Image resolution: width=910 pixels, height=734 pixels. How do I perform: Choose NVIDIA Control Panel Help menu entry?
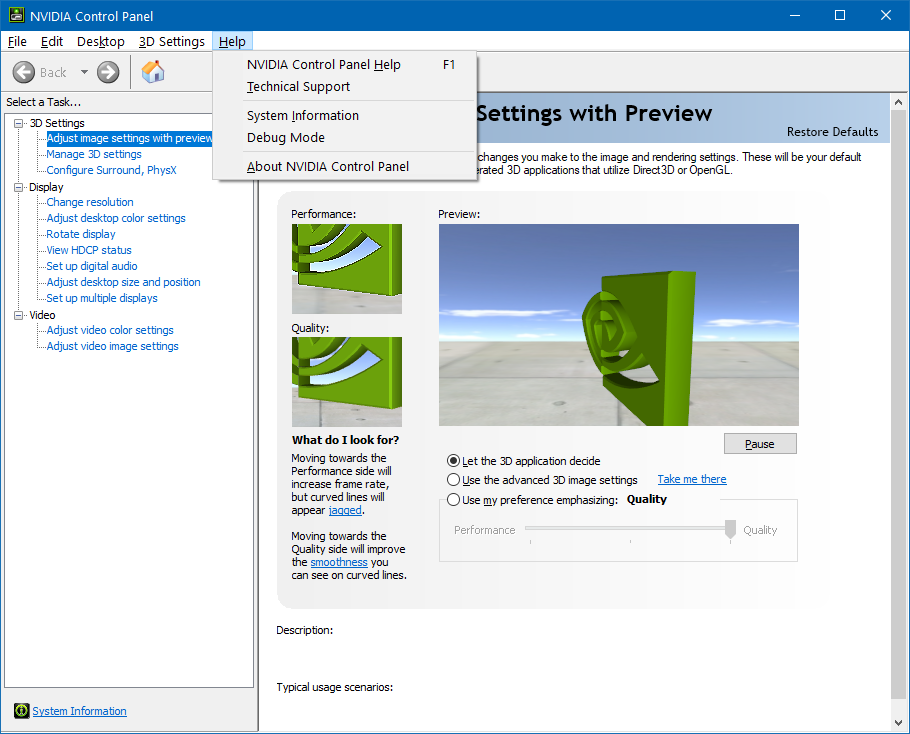[x=345, y=64]
